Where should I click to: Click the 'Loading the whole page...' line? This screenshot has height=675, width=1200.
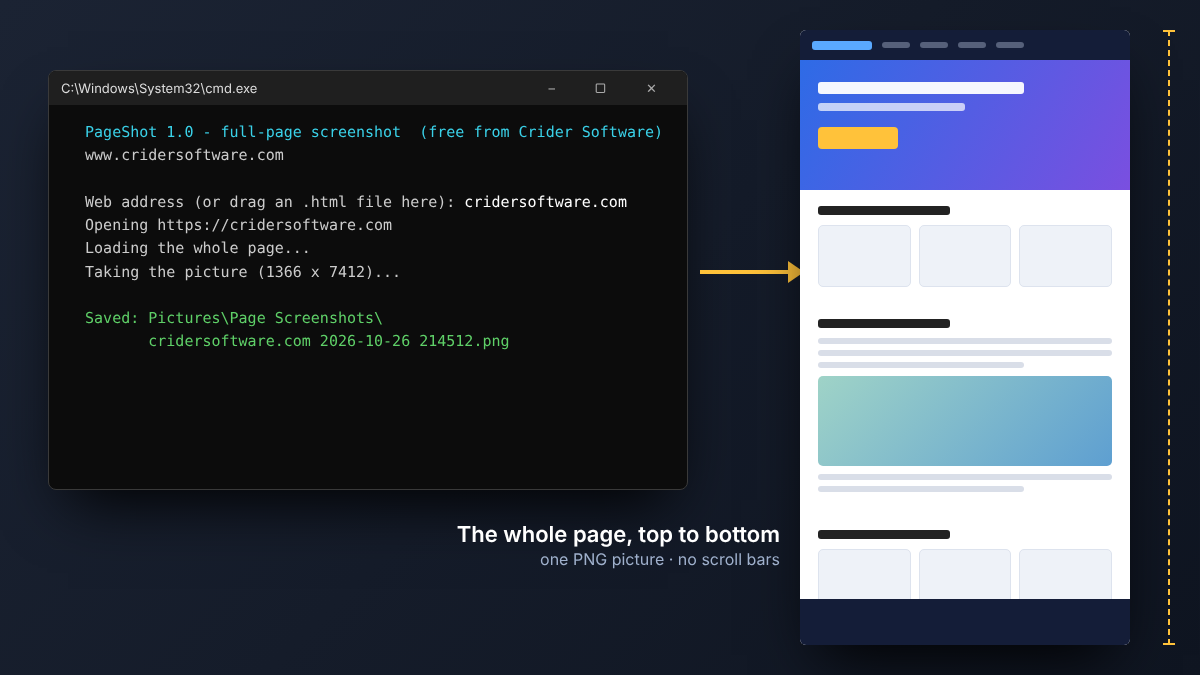(198, 248)
